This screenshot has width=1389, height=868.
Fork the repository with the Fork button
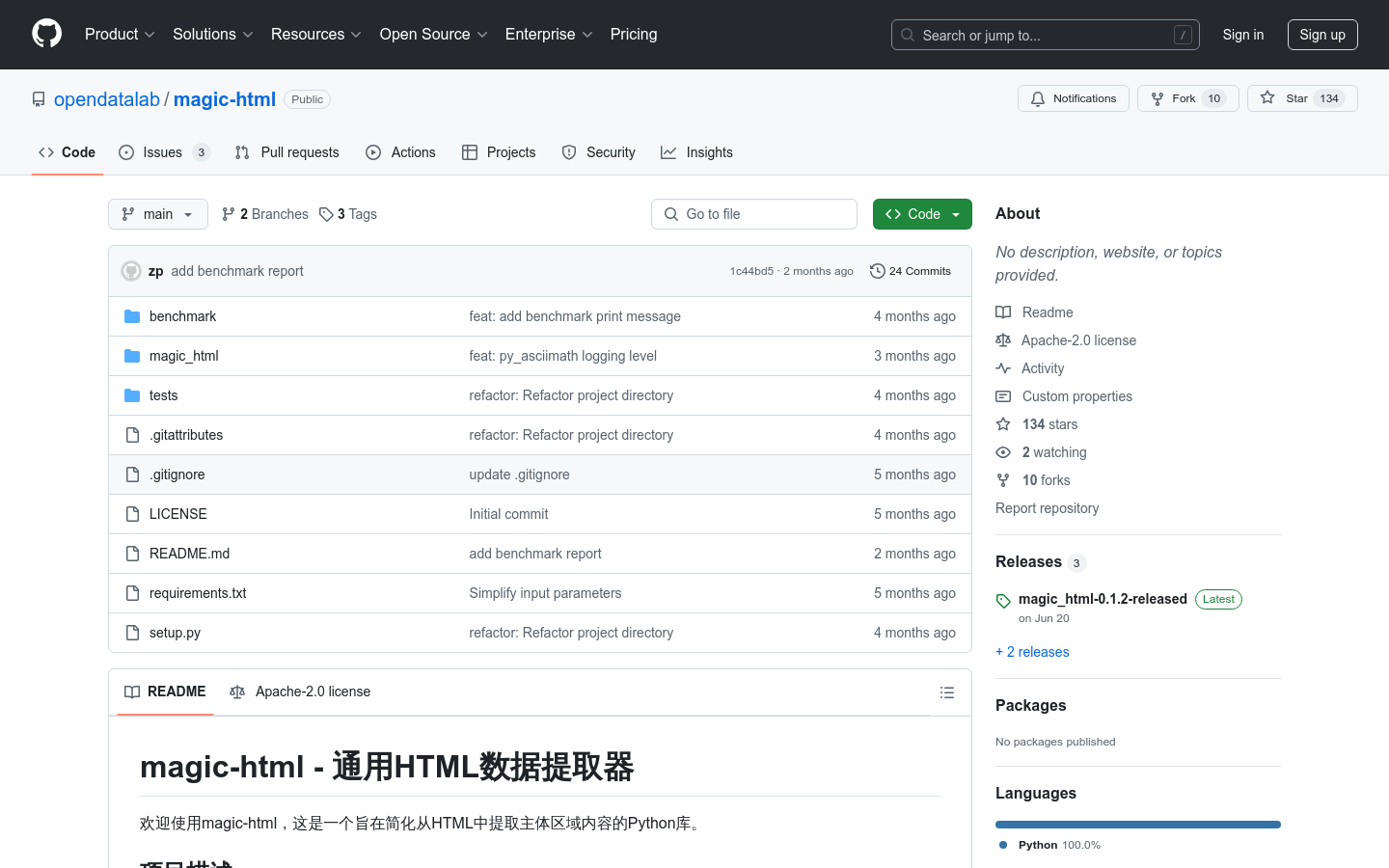coord(1174,98)
